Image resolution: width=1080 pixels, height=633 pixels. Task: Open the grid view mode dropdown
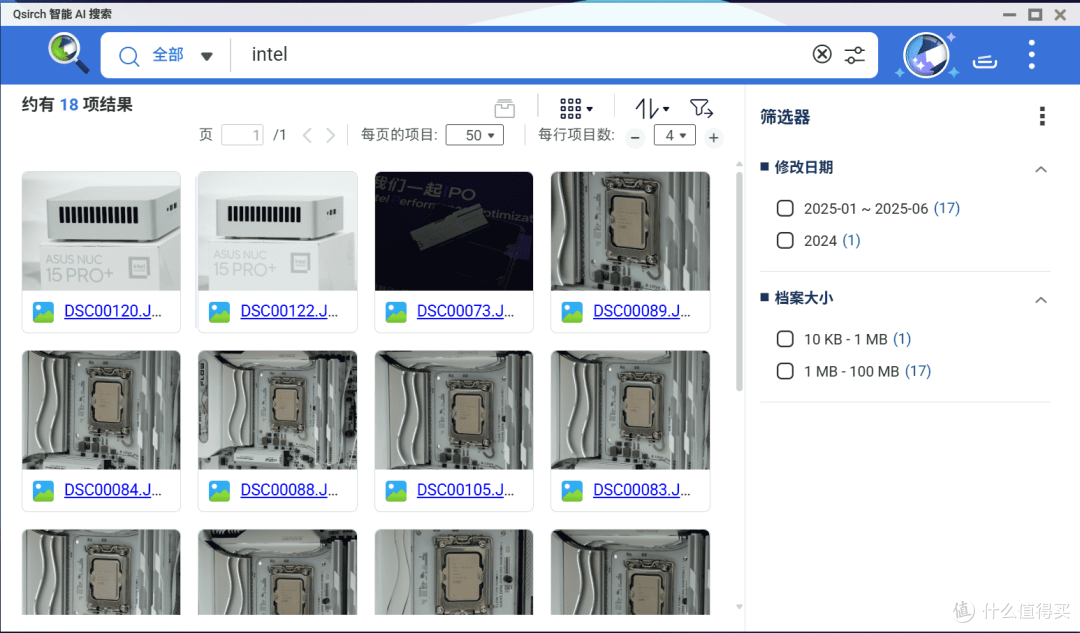(576, 108)
